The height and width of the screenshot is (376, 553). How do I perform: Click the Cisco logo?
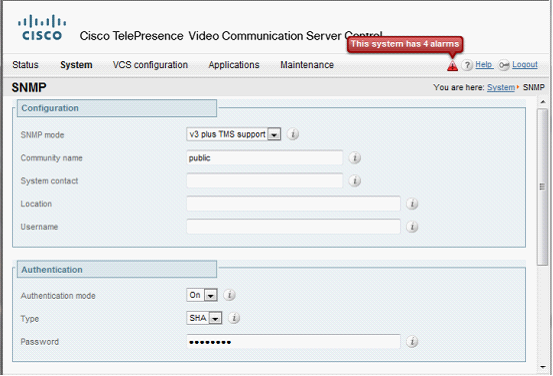click(42, 28)
